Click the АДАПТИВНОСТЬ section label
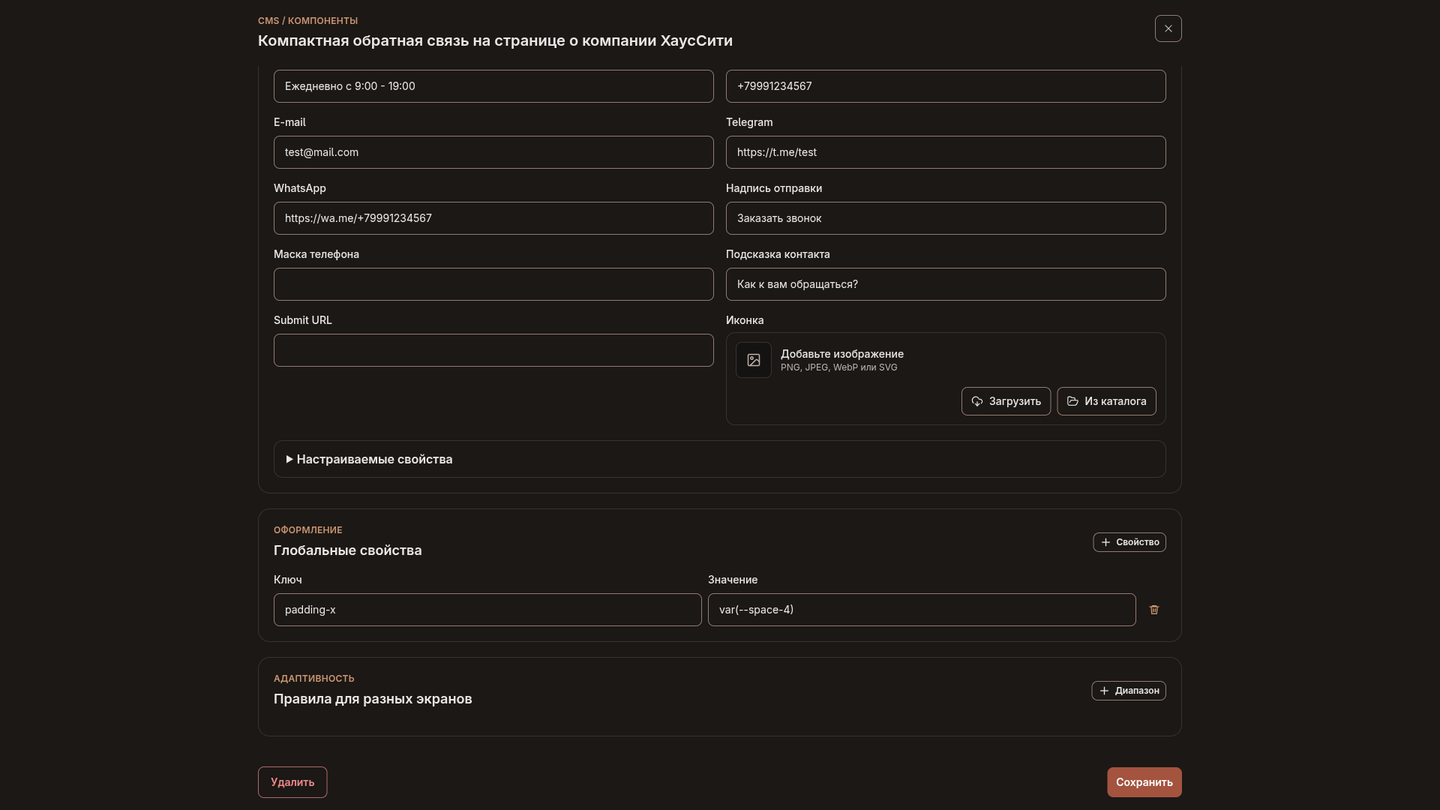The width and height of the screenshot is (1440, 810). point(314,678)
